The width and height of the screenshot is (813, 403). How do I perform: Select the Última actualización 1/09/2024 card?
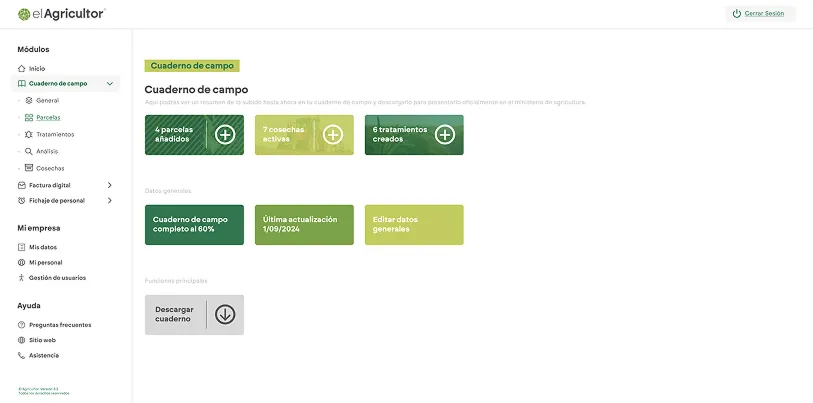[x=304, y=224]
